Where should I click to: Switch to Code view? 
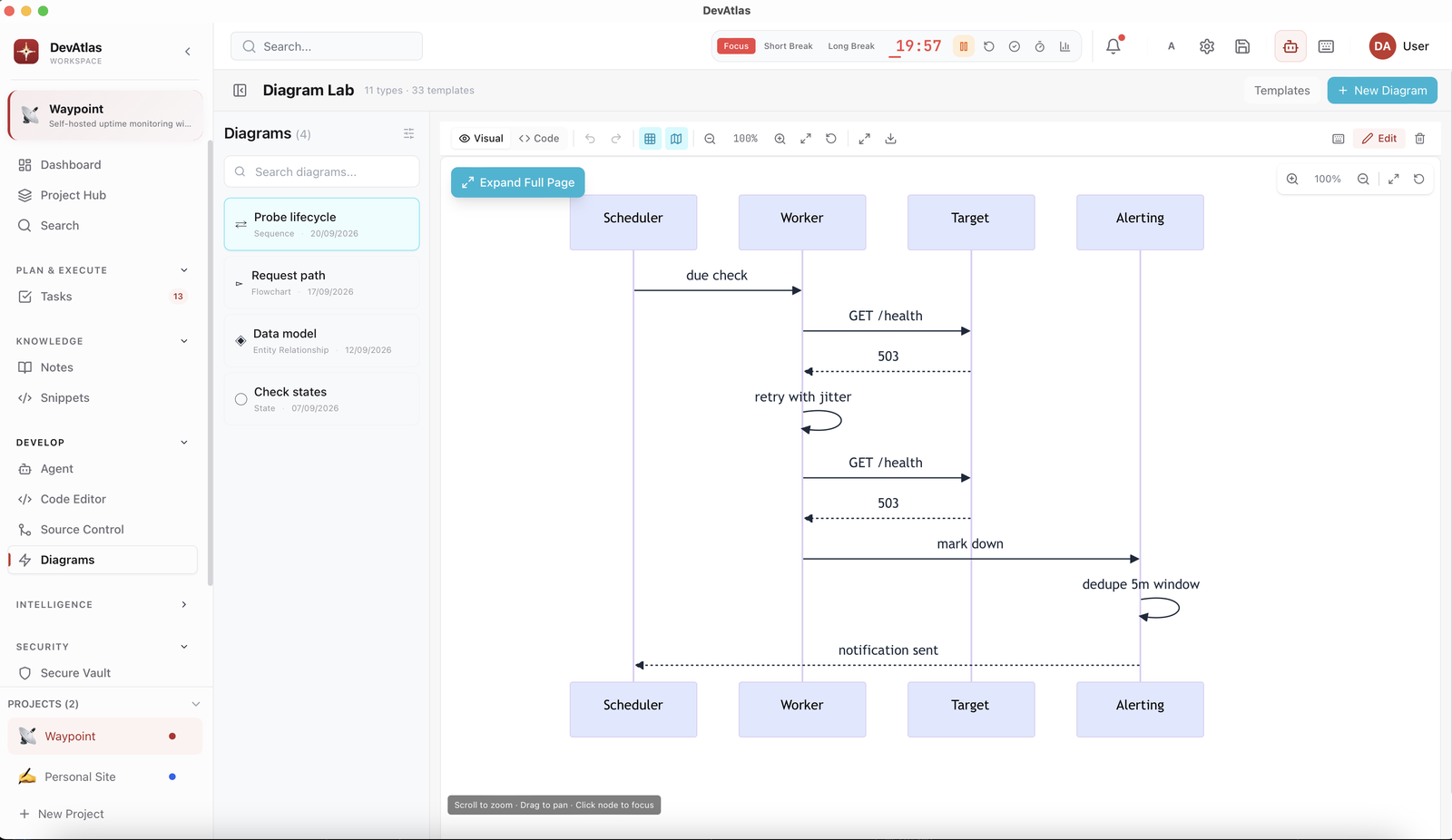click(539, 139)
